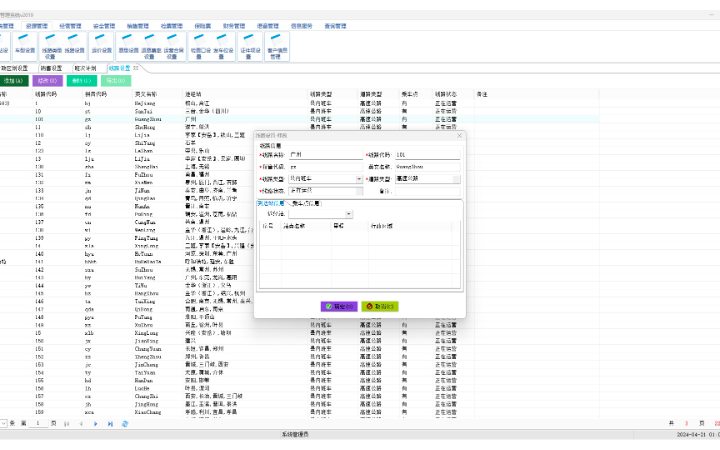Select the JinCheng row in the table
Image resolution: width=720 pixels, height=450 pixels.
pos(299,365)
